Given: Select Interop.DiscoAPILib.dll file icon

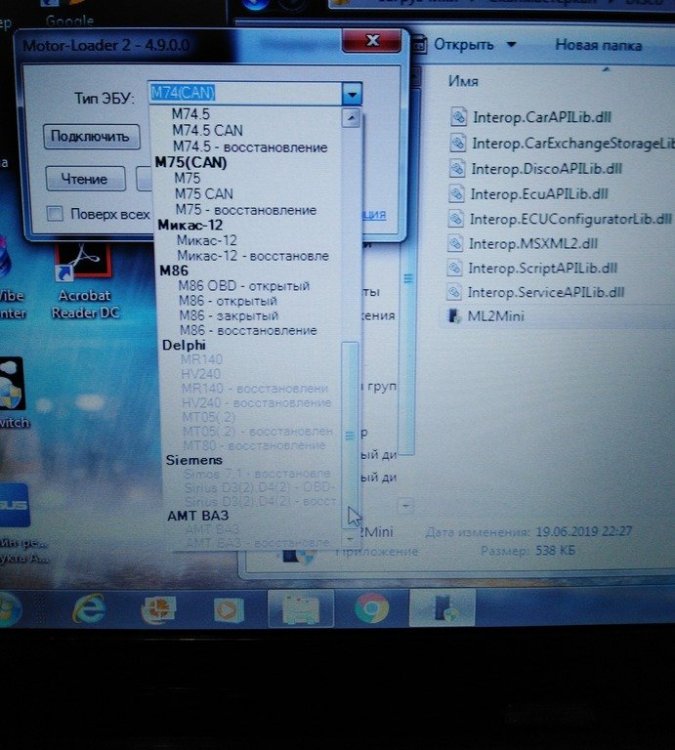Looking at the screenshot, I should pyautogui.click(x=457, y=168).
